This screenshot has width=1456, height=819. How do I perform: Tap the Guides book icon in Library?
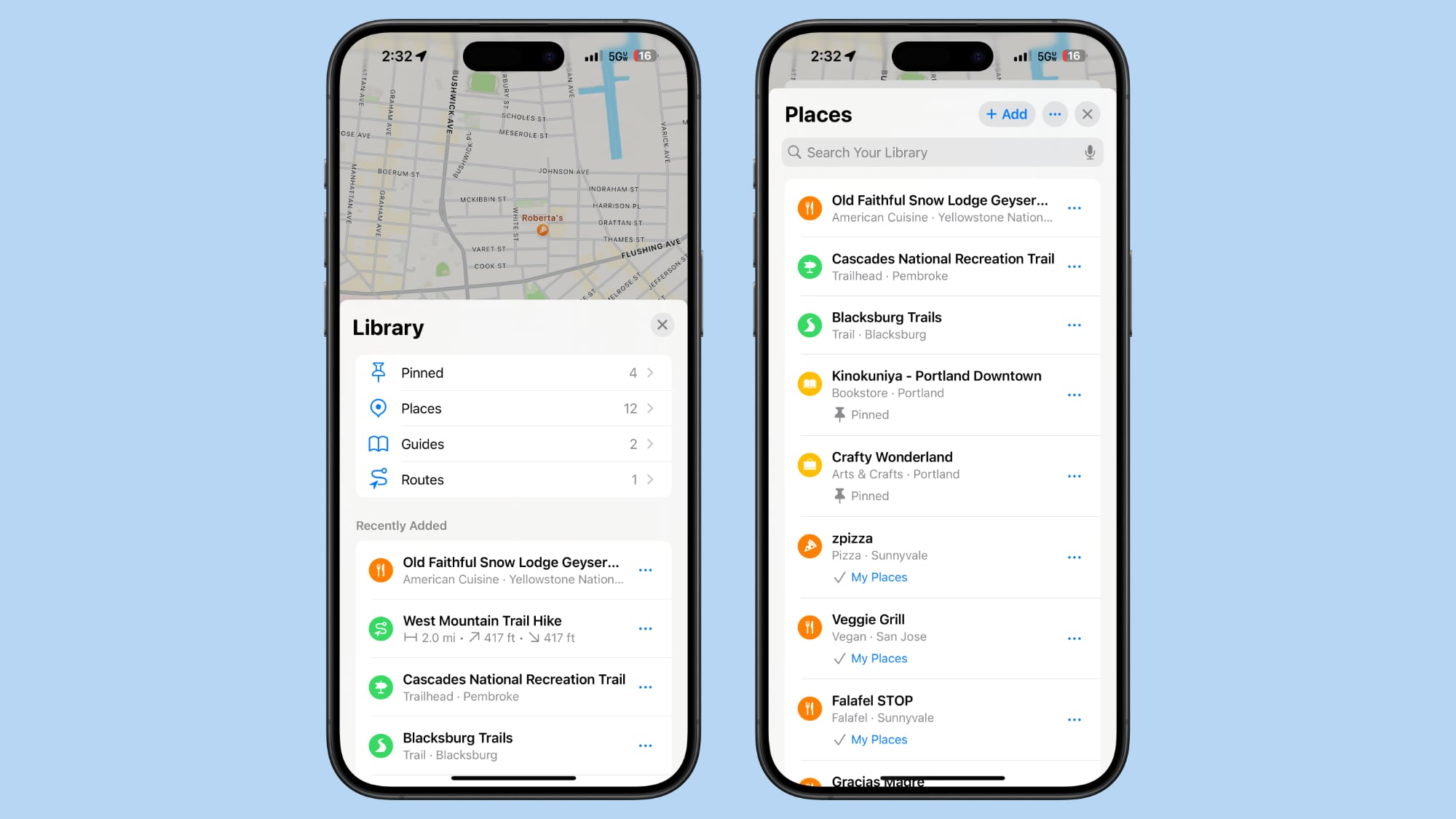point(379,443)
